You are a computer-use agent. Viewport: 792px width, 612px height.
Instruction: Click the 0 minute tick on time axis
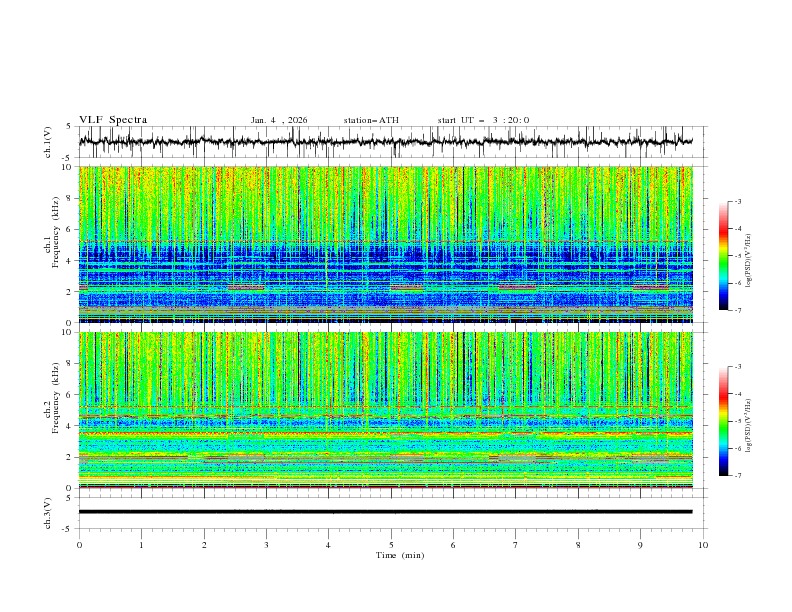coord(79,545)
